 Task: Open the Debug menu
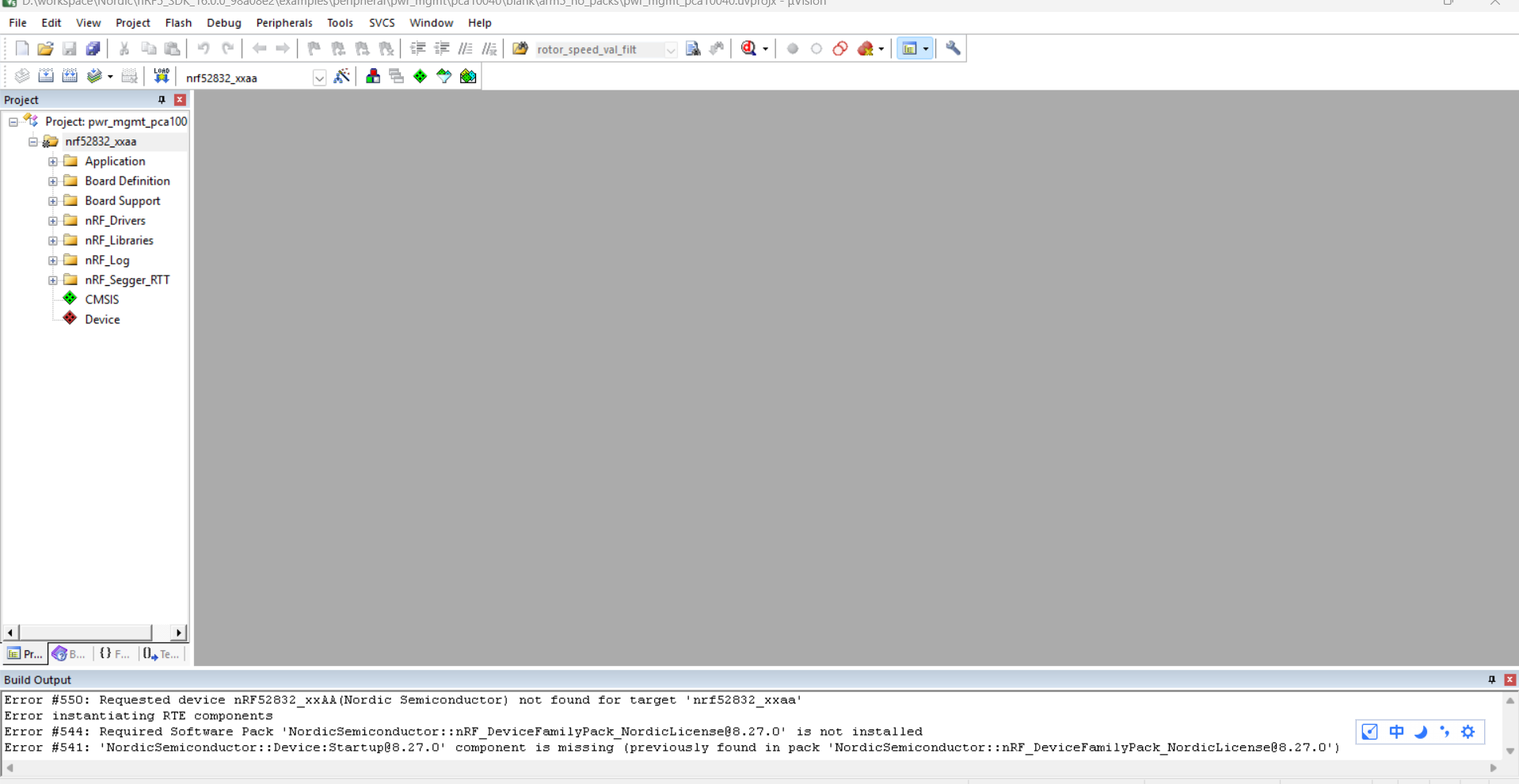(x=224, y=23)
